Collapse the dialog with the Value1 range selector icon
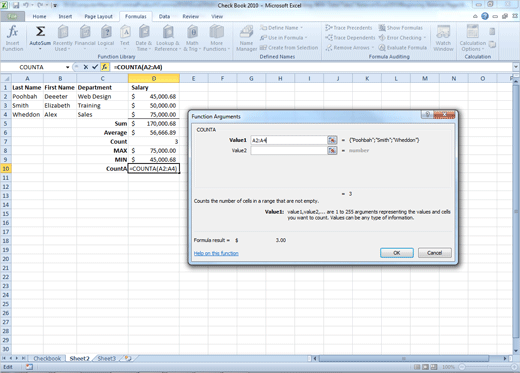520x373 pixels. (x=332, y=140)
